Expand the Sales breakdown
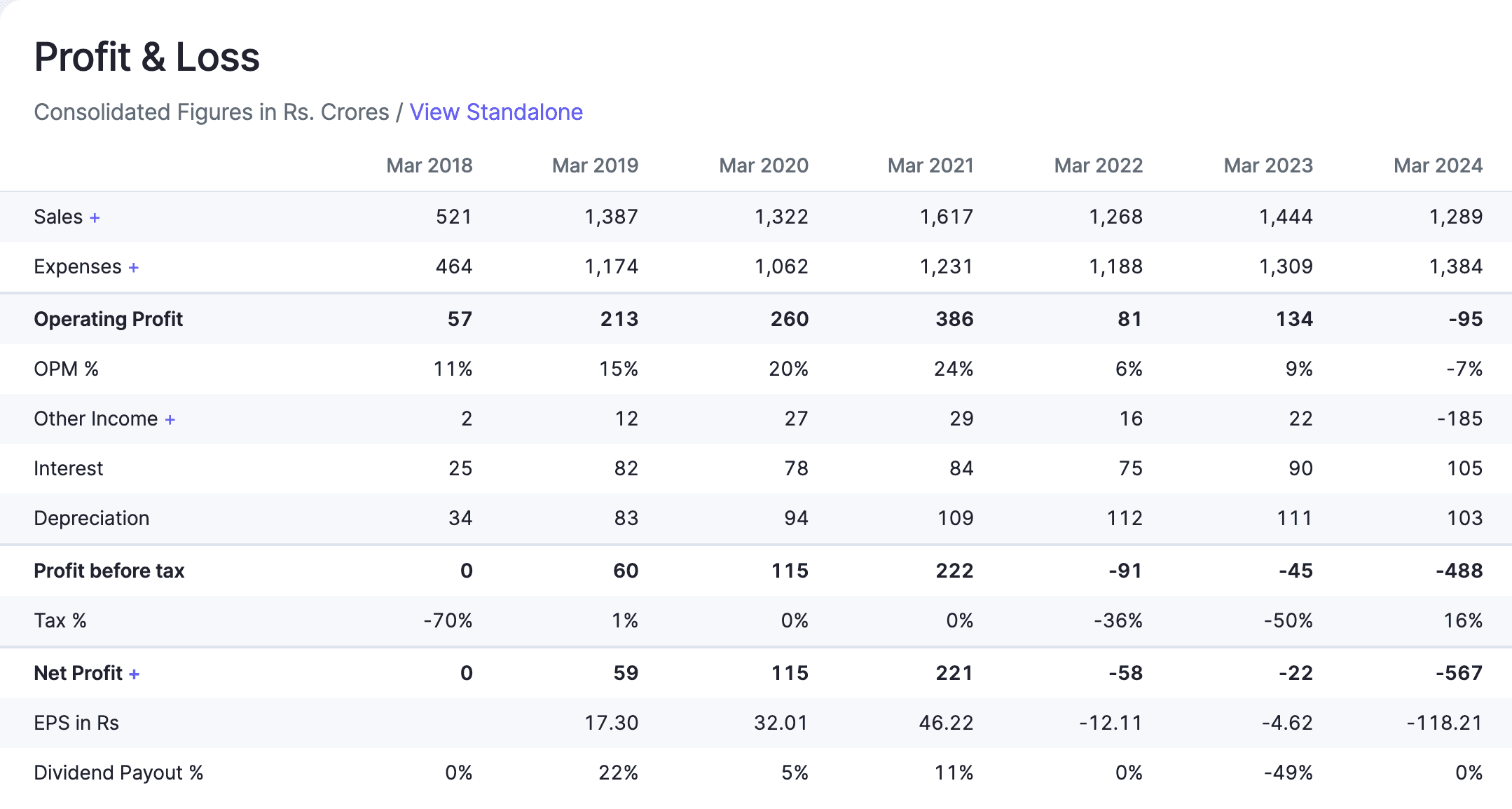Image resolution: width=1512 pixels, height=809 pixels. click(95, 217)
